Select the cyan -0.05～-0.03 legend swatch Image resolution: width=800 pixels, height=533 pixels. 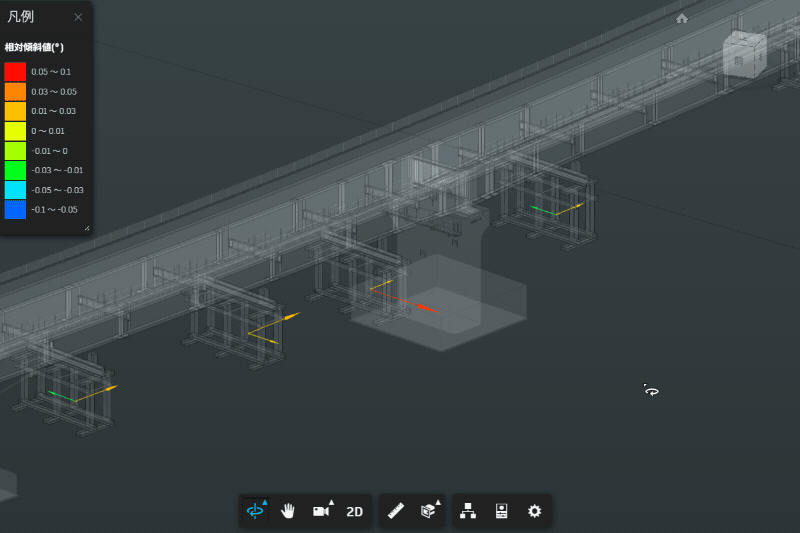pos(15,190)
